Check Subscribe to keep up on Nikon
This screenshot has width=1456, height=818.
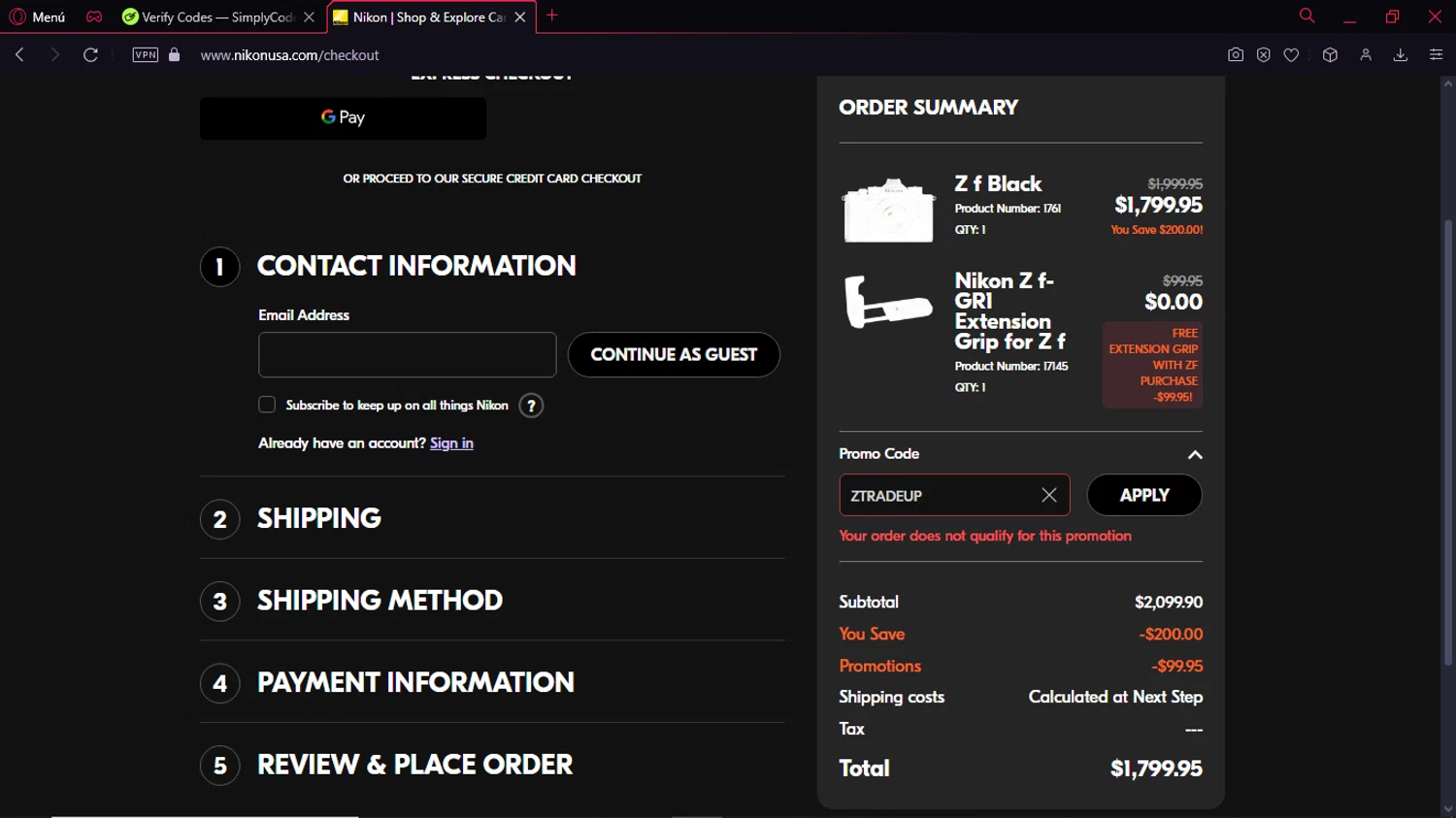267,405
